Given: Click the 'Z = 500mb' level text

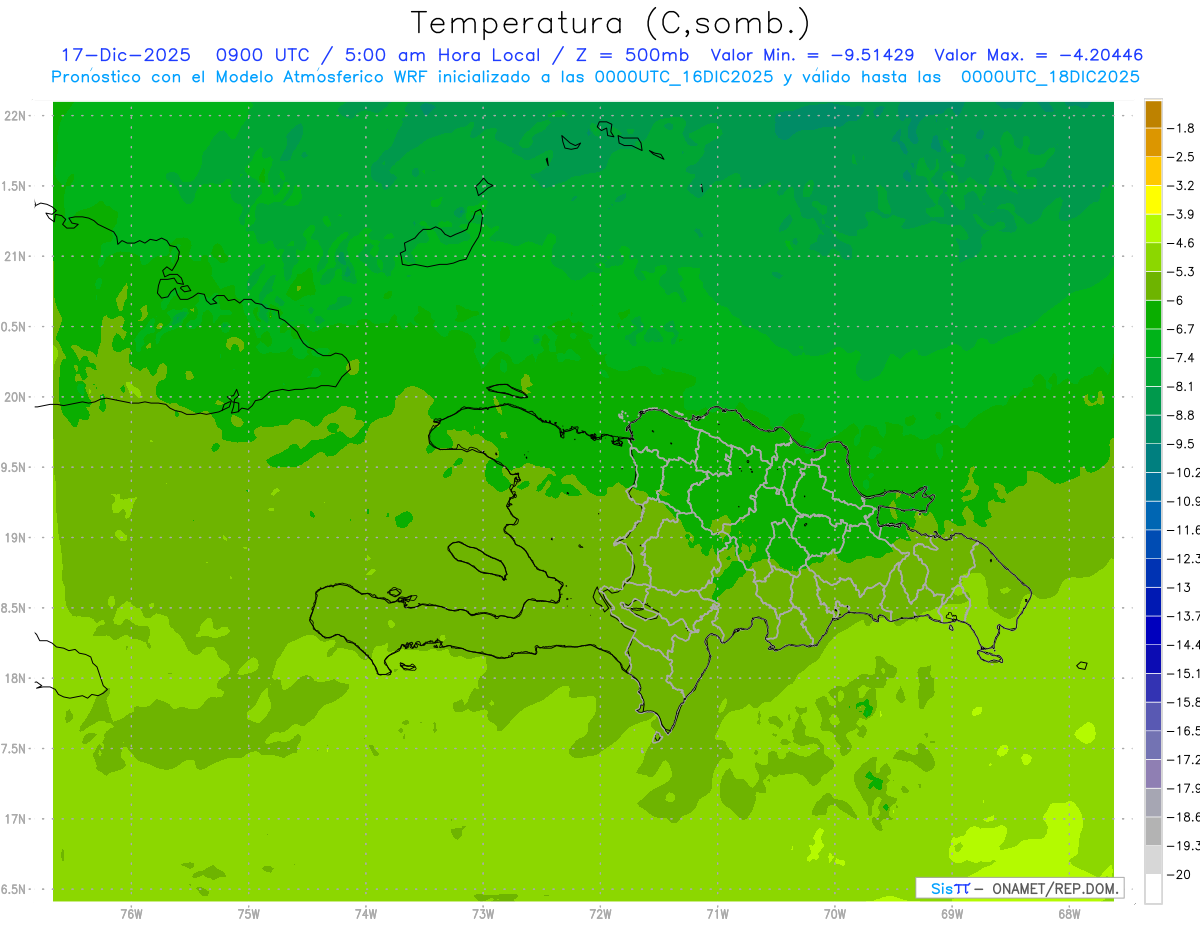Looking at the screenshot, I should pos(632,55).
